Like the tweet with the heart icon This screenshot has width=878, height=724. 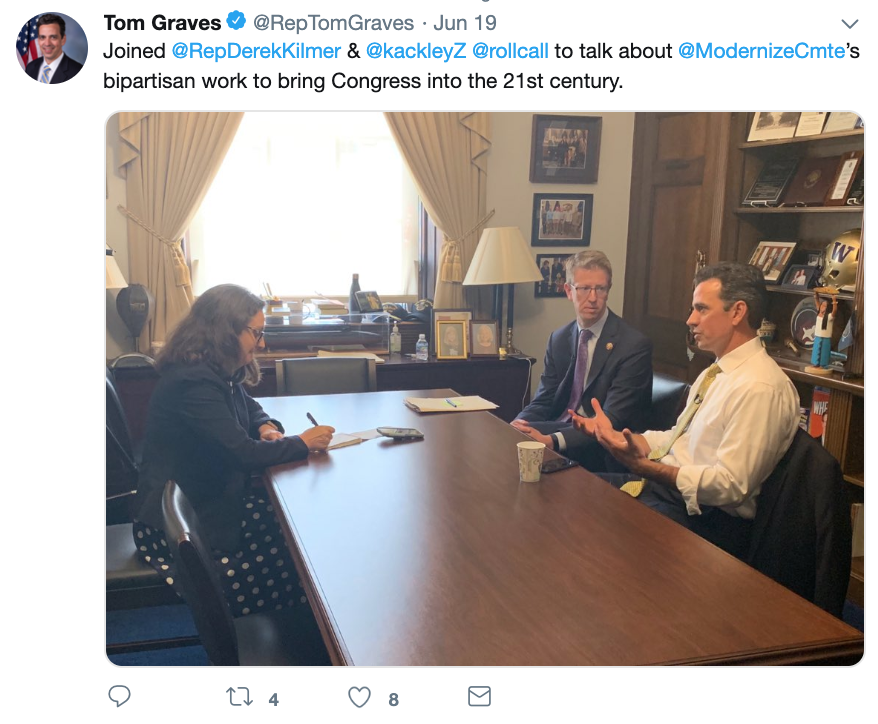point(359,697)
